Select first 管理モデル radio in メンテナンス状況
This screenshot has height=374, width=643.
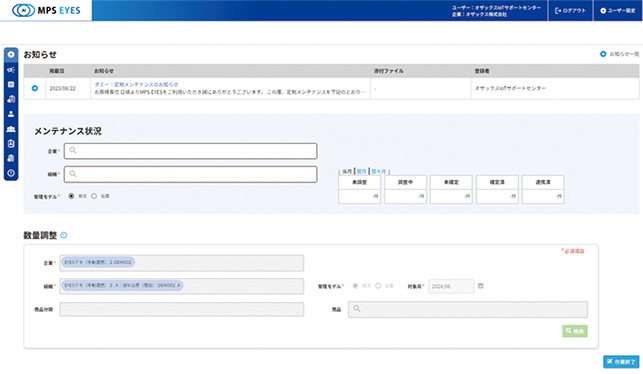click(71, 196)
